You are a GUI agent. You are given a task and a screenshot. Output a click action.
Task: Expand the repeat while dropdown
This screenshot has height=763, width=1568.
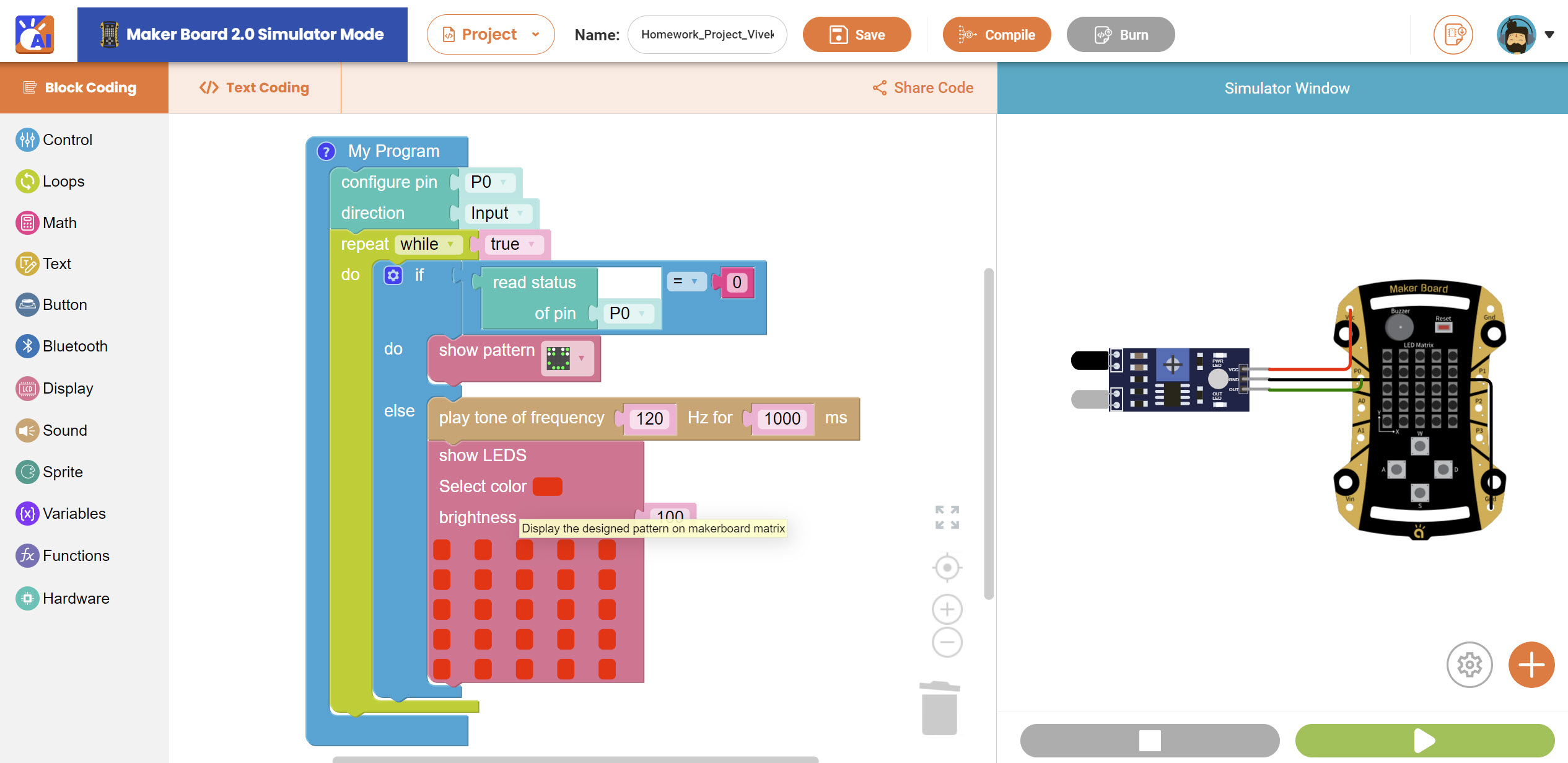coord(428,244)
